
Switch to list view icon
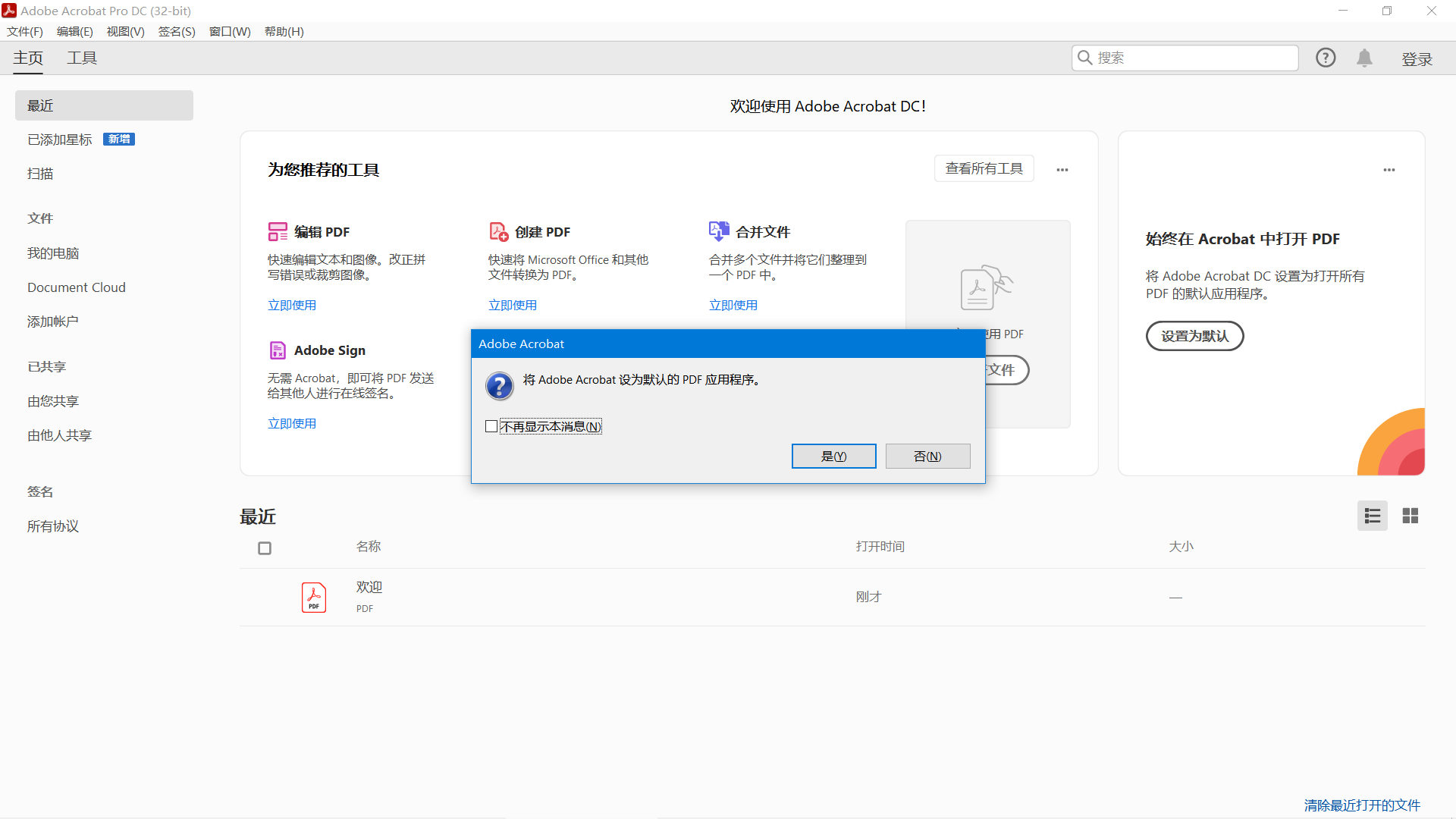[1373, 516]
